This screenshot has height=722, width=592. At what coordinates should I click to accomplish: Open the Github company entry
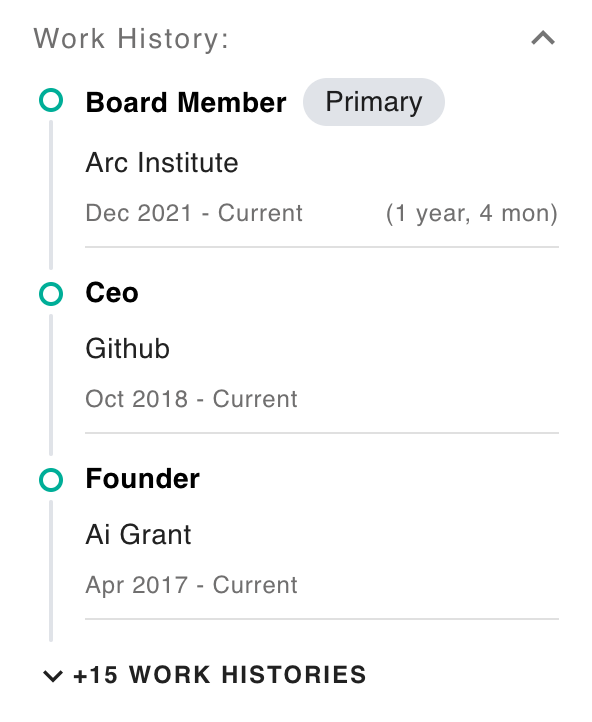(x=128, y=349)
